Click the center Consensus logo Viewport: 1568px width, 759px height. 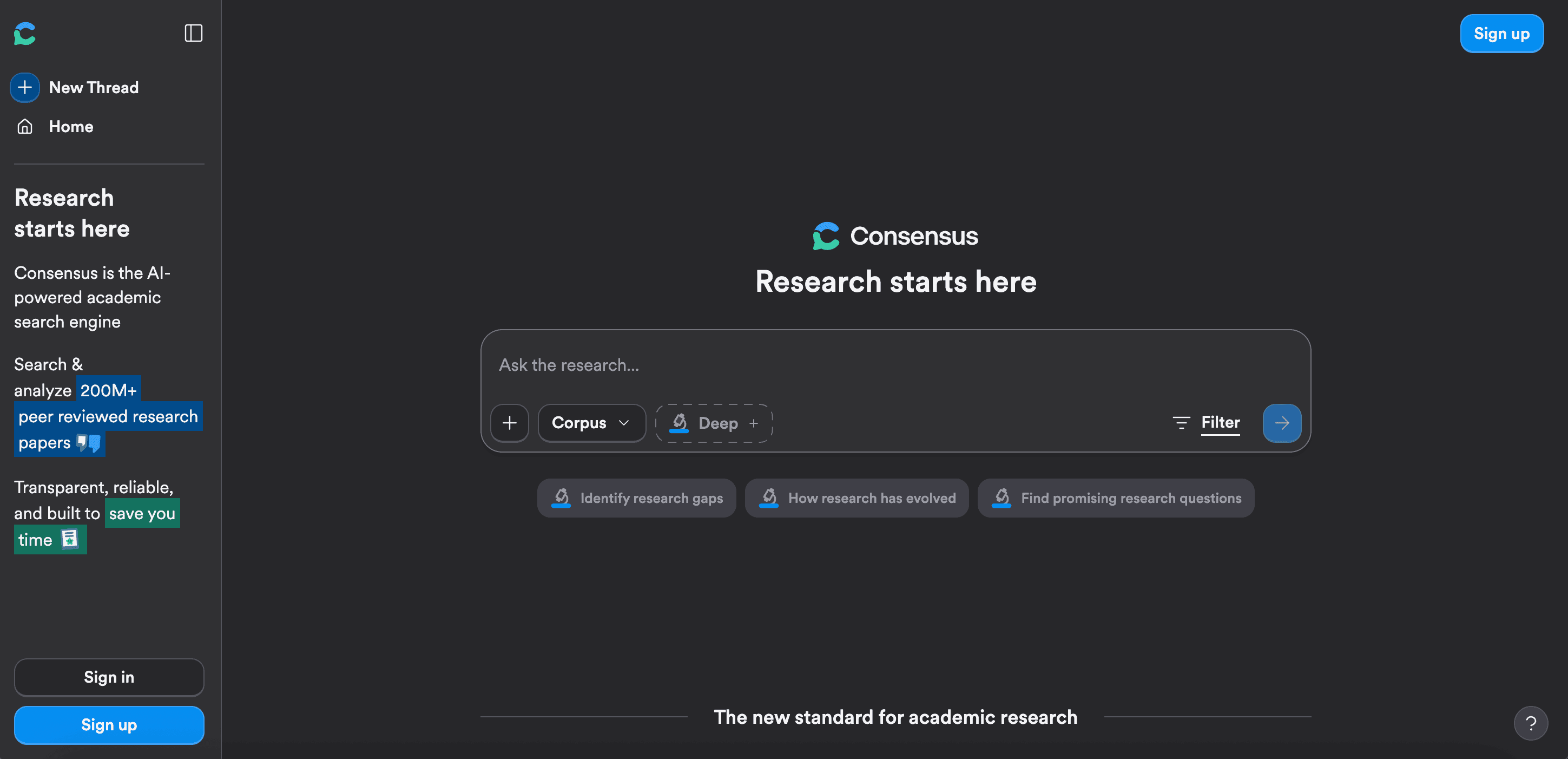(895, 235)
